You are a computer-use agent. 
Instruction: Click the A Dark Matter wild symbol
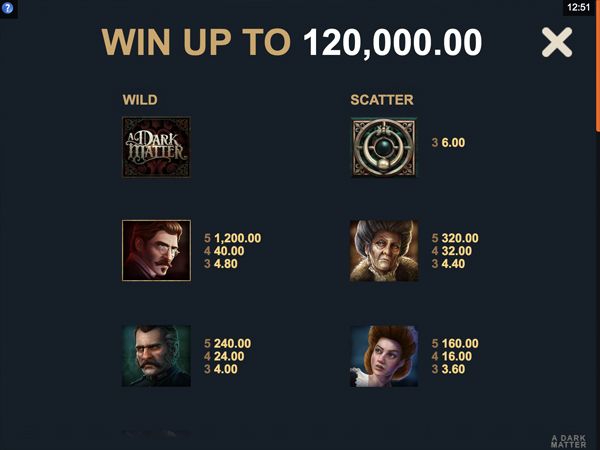(156, 147)
